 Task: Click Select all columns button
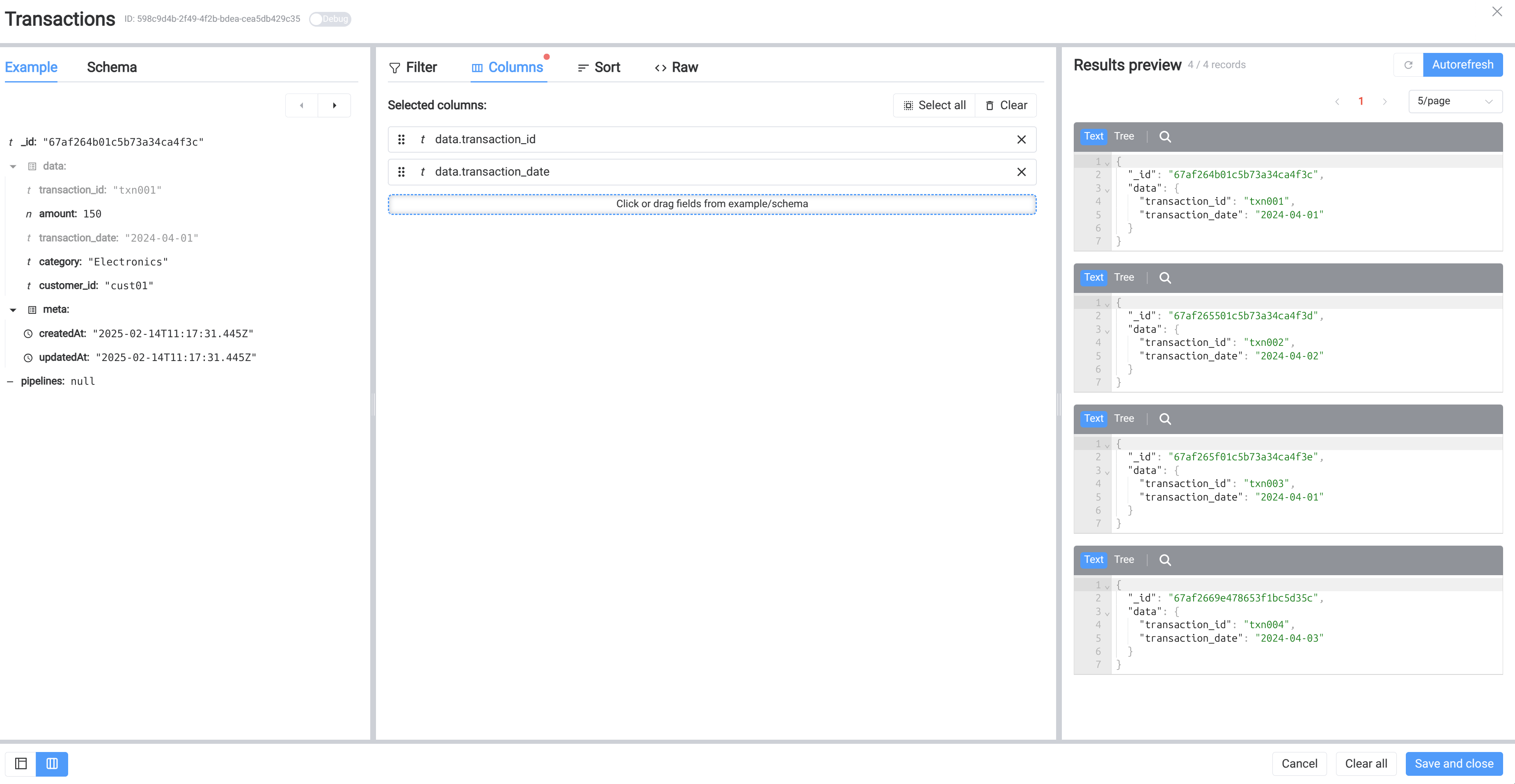pos(934,105)
